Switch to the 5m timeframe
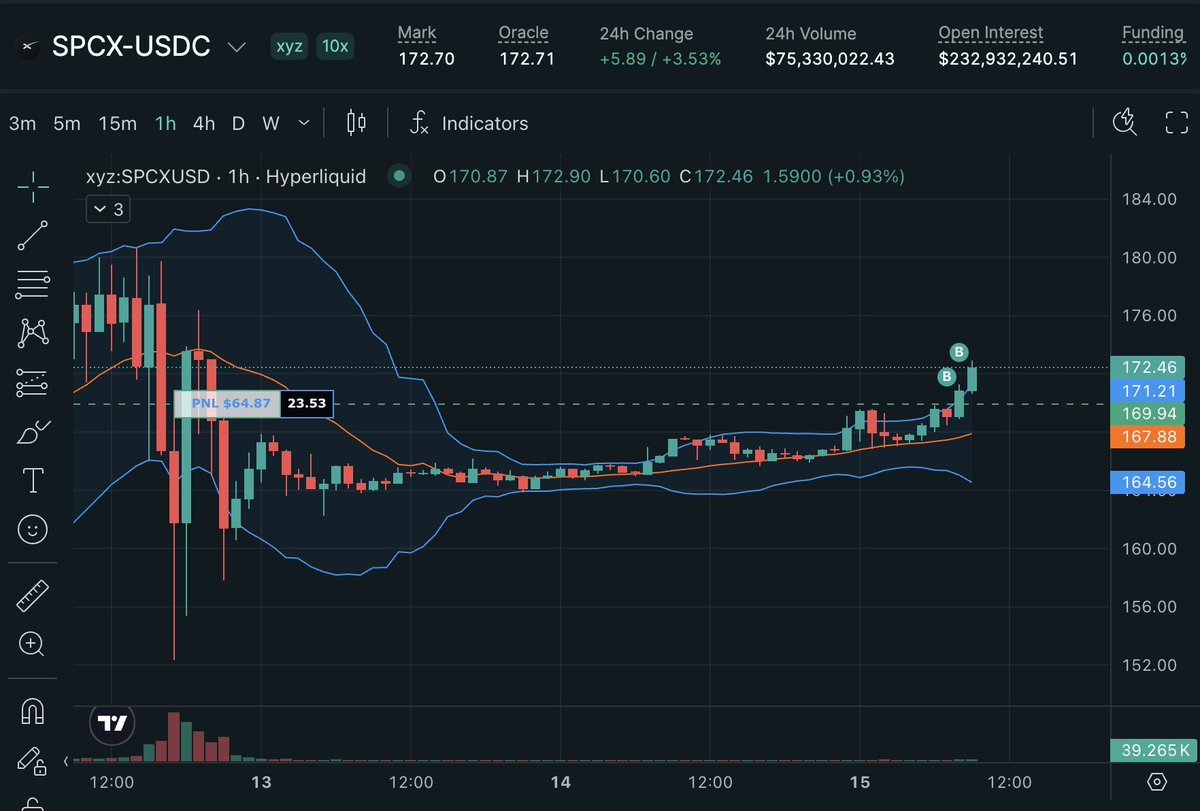 67,123
